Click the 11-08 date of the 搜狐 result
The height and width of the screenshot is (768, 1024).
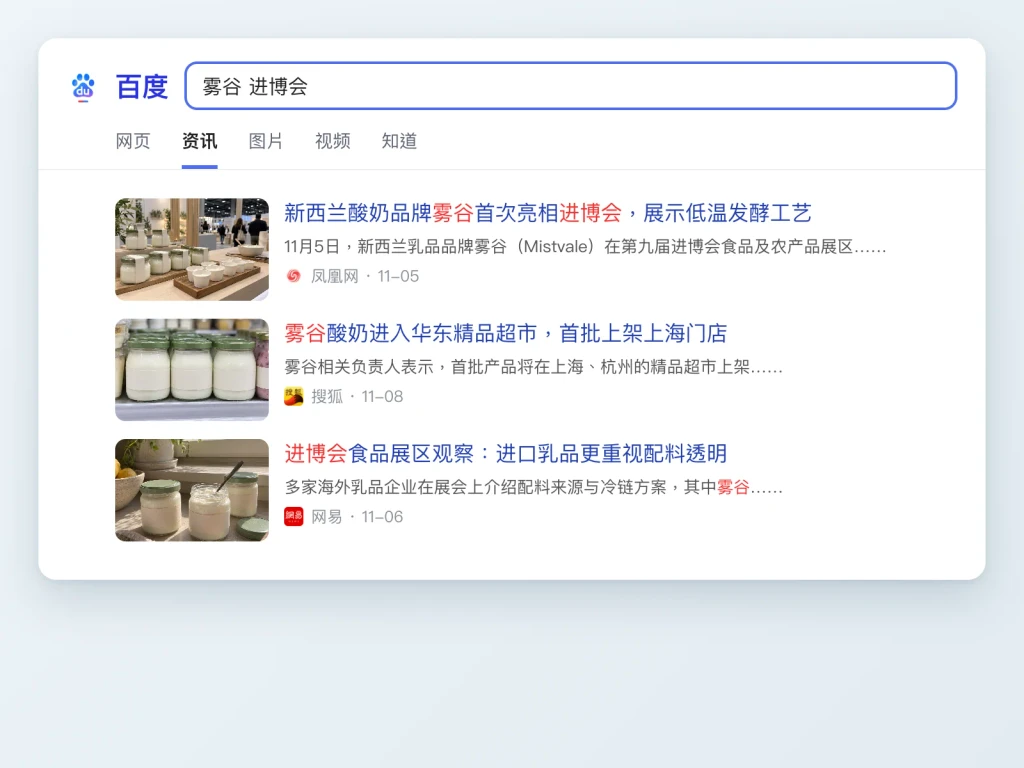coord(383,396)
